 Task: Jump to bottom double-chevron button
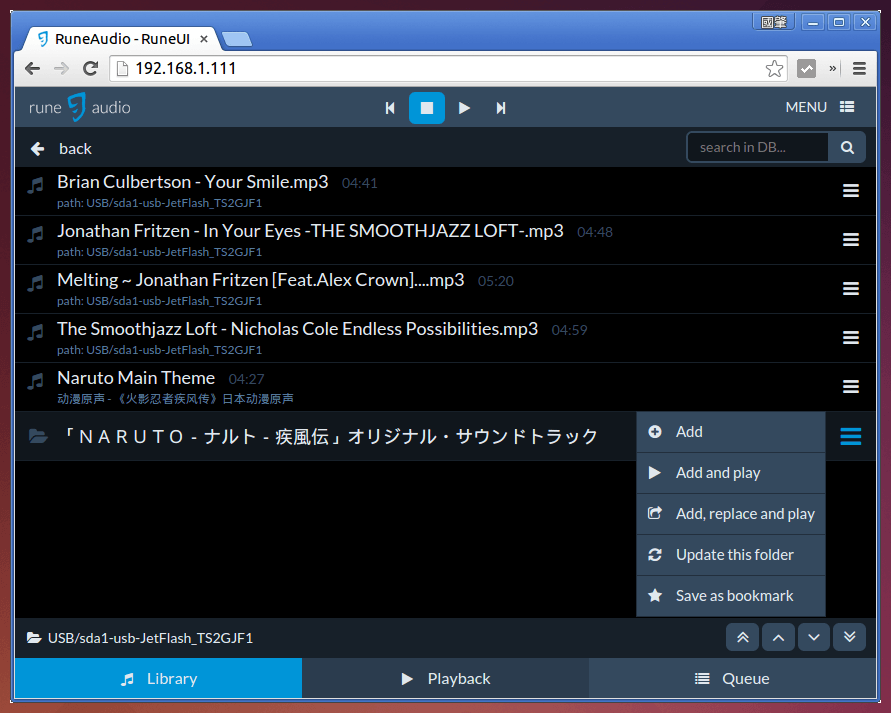pos(849,637)
